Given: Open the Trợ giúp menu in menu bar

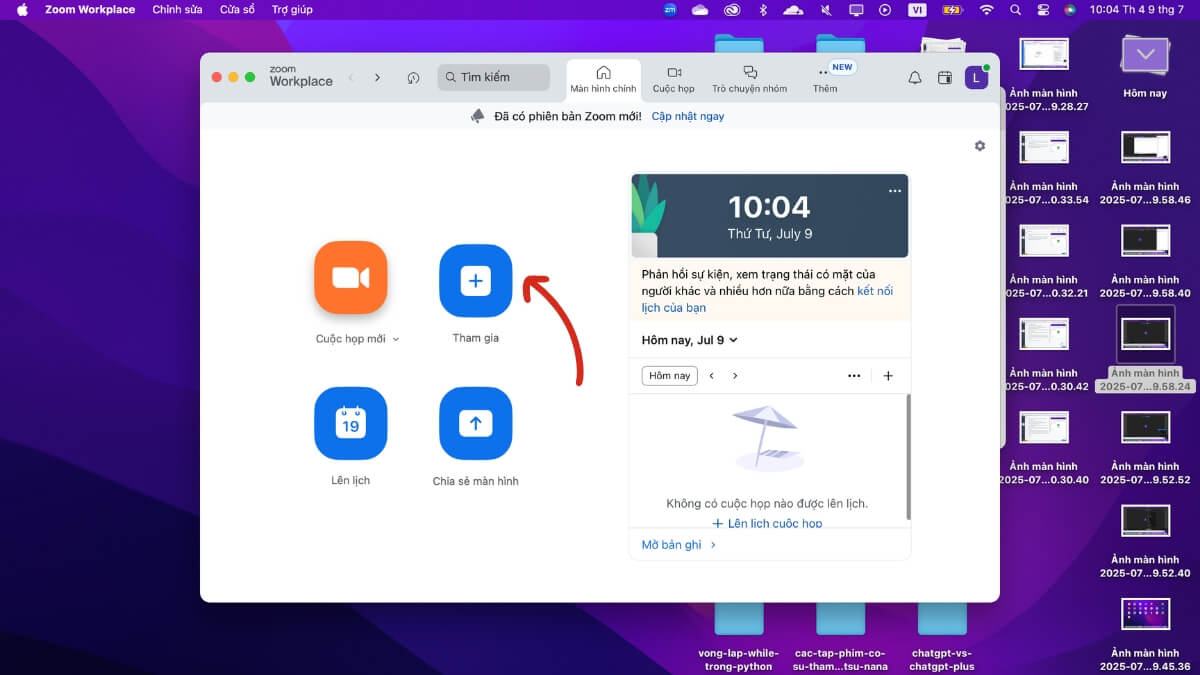Looking at the screenshot, I should [x=292, y=9].
